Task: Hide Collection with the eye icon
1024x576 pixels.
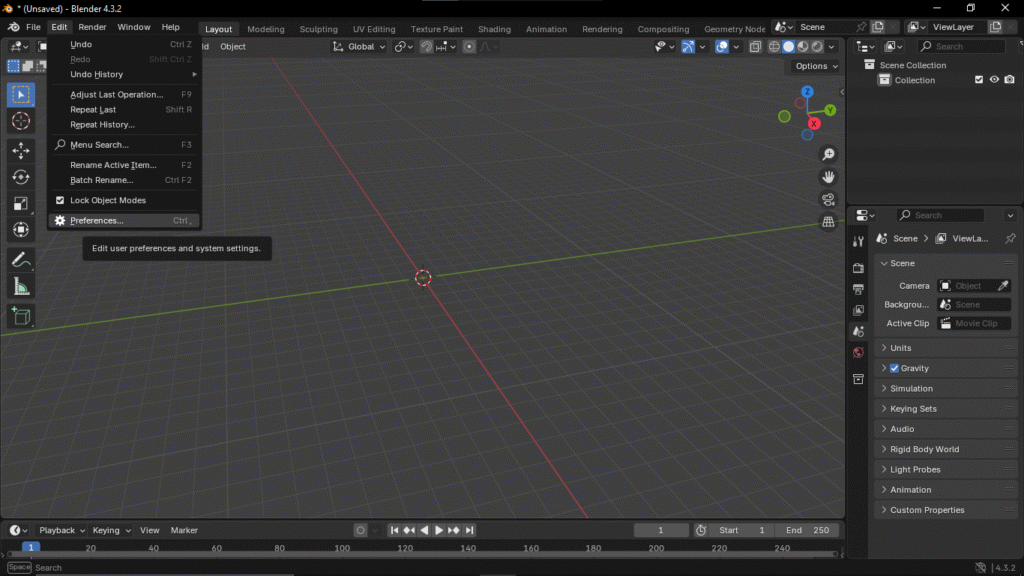Action: pyautogui.click(x=994, y=80)
